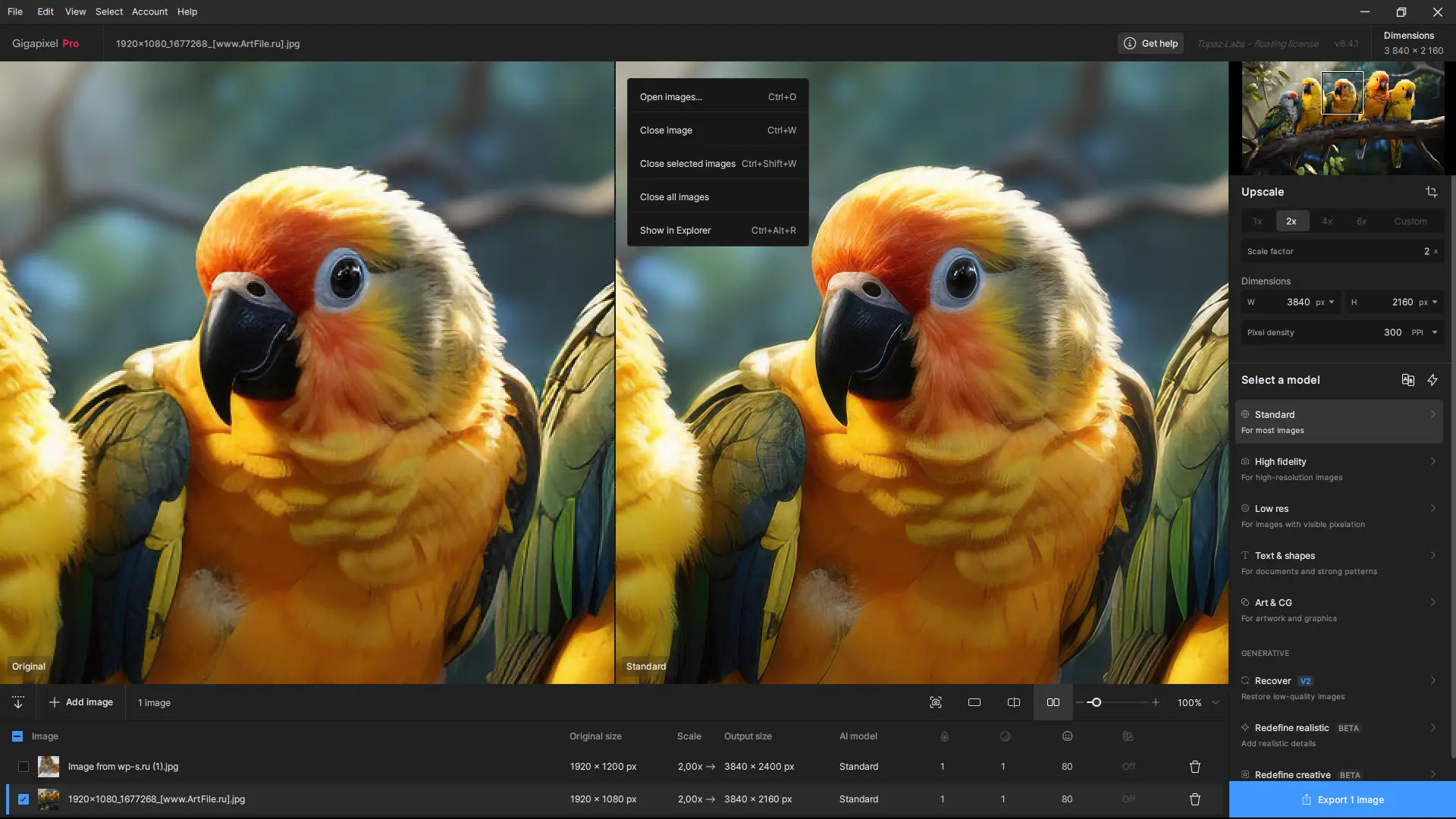
Task: Choose Close all images menu entry
Action: click(674, 197)
